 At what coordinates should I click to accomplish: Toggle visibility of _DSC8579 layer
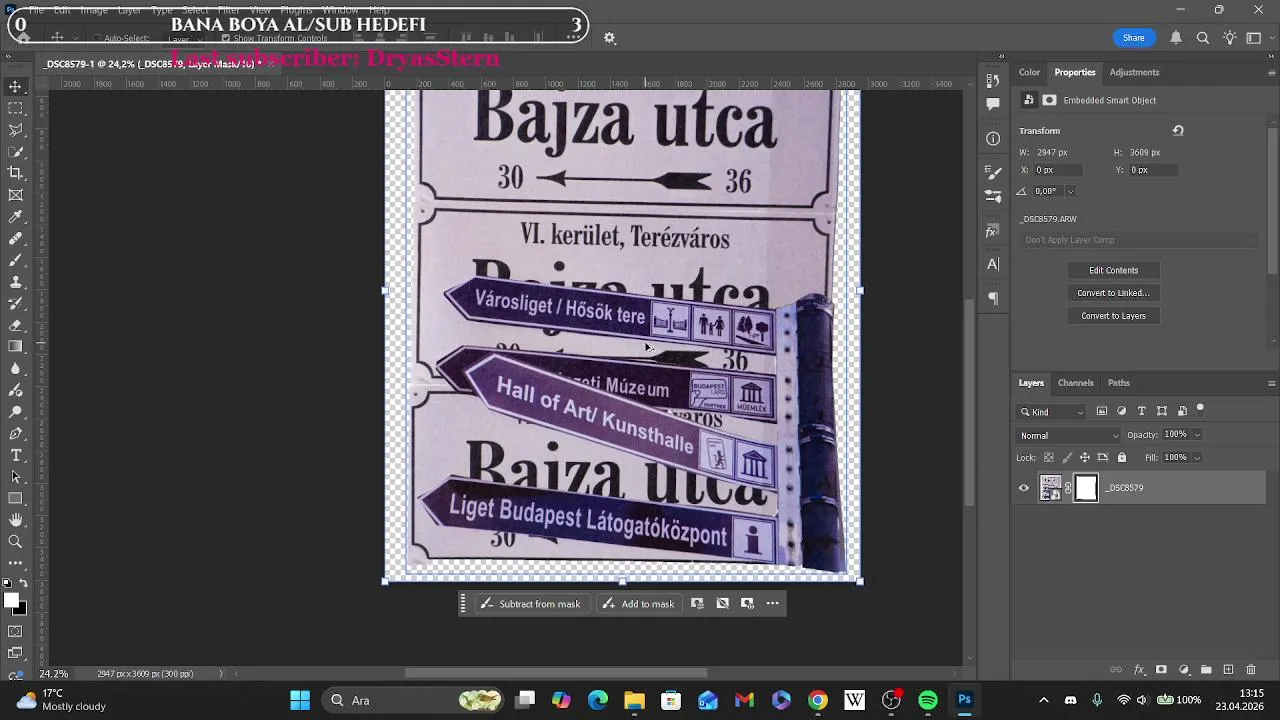1023,488
